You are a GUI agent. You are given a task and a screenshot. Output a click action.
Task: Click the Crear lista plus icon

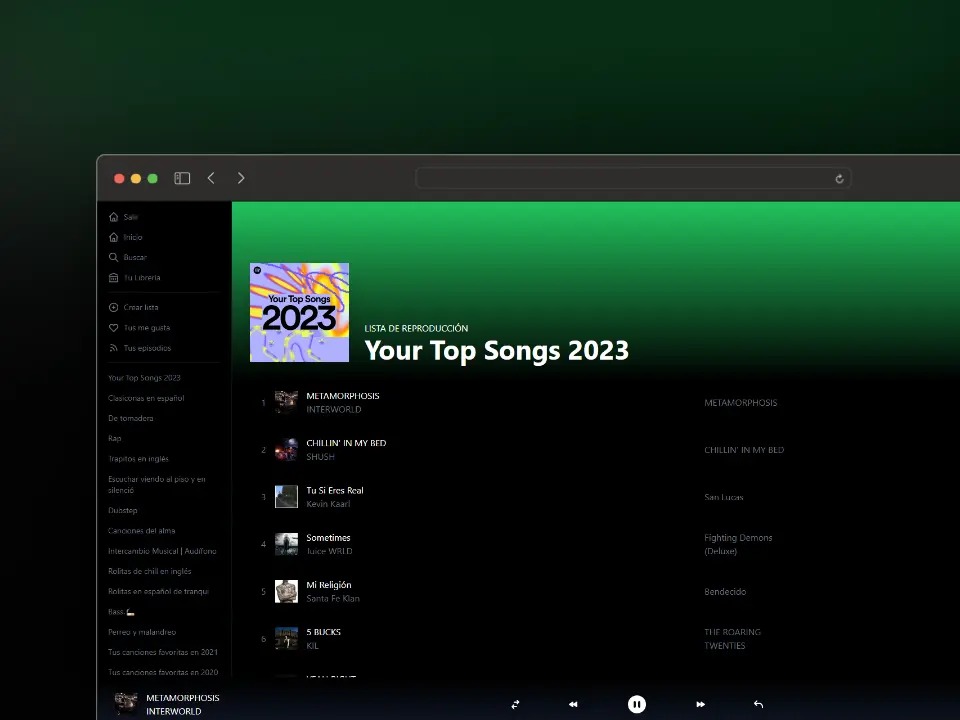(113, 307)
